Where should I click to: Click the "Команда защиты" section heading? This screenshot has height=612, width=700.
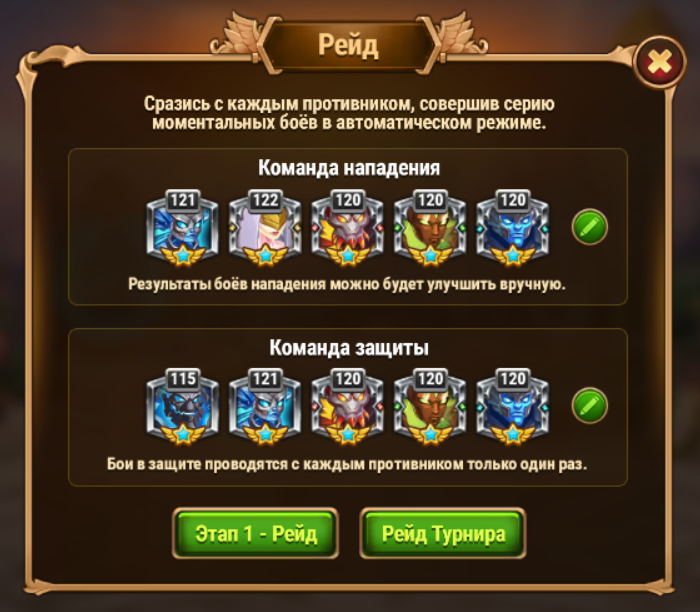[x=349, y=347]
